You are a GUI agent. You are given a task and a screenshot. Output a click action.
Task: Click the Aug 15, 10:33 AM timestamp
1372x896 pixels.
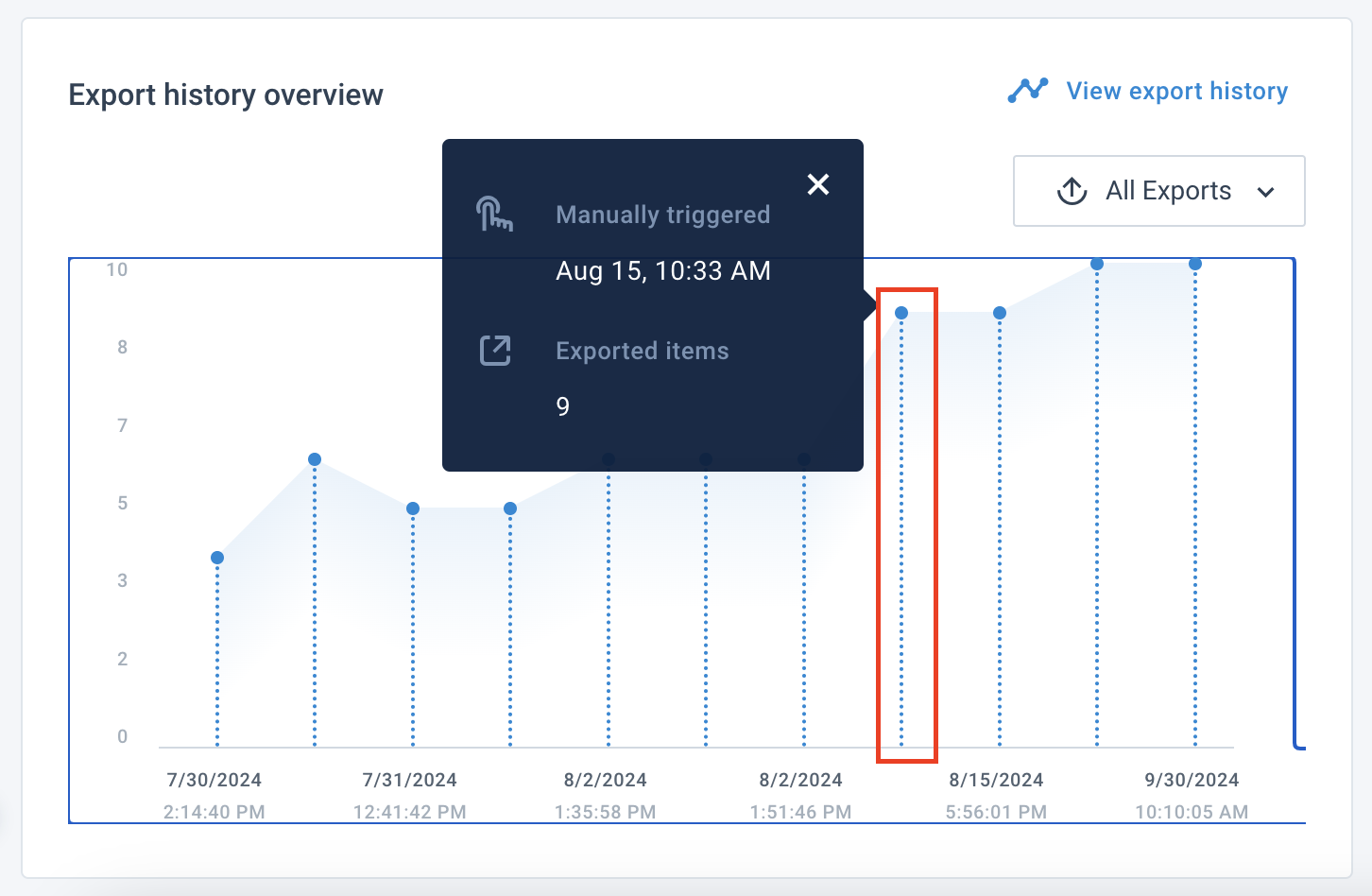coord(663,271)
